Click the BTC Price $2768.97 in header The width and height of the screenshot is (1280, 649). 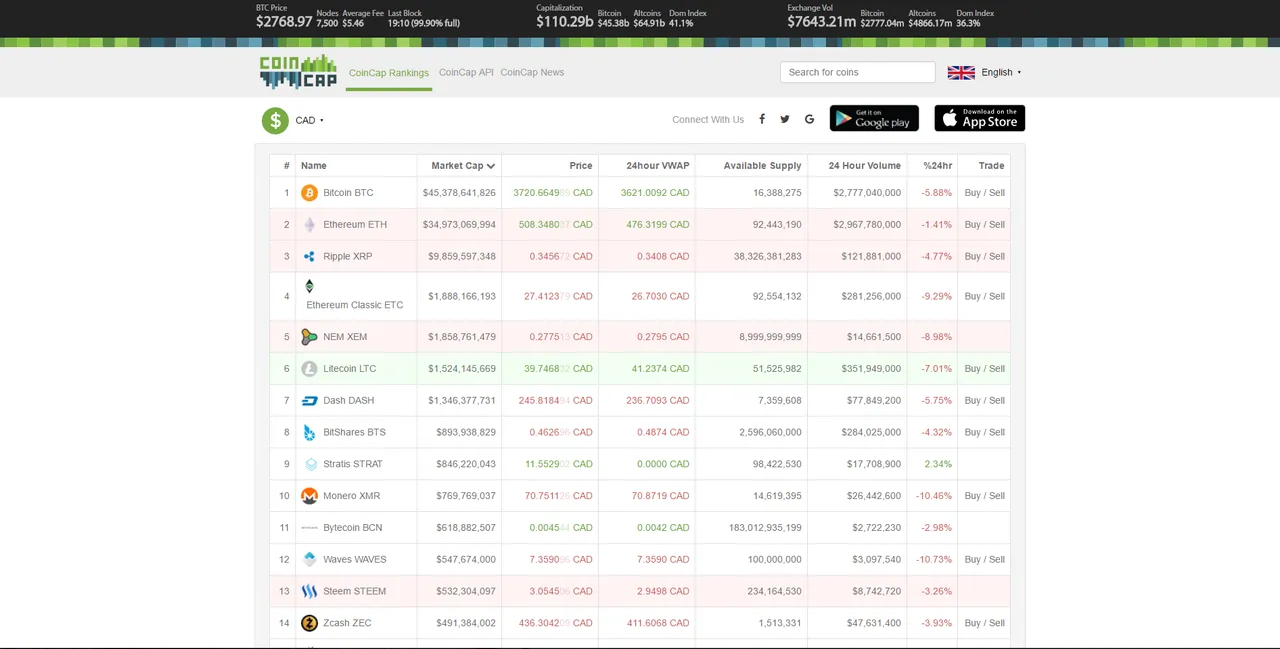(284, 21)
